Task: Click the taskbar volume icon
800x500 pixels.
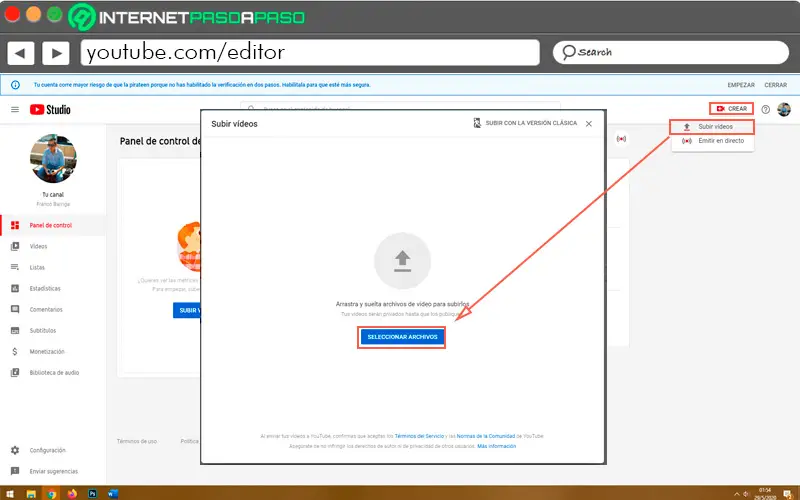Action: [746, 494]
